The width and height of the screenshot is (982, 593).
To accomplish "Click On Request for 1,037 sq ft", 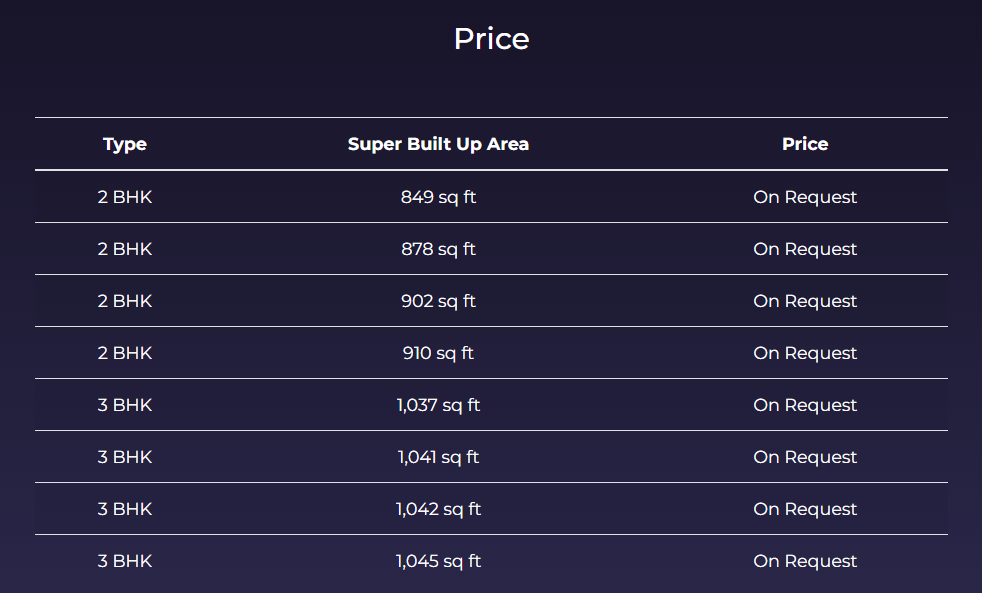I will pos(805,405).
